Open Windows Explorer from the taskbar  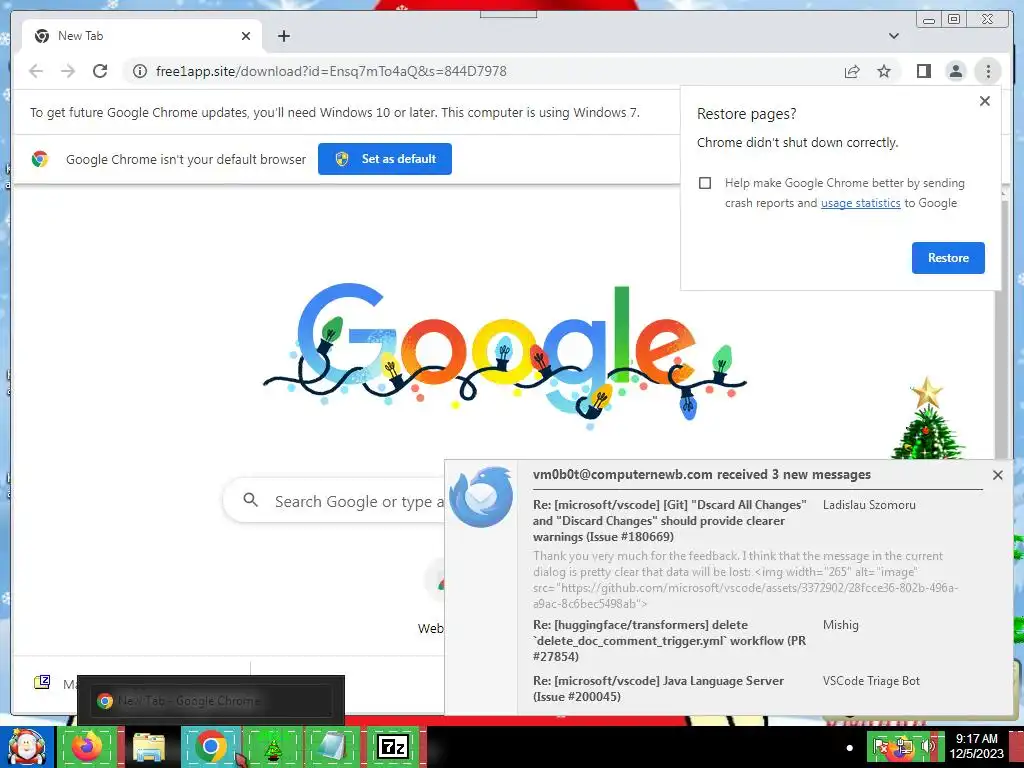click(148, 746)
